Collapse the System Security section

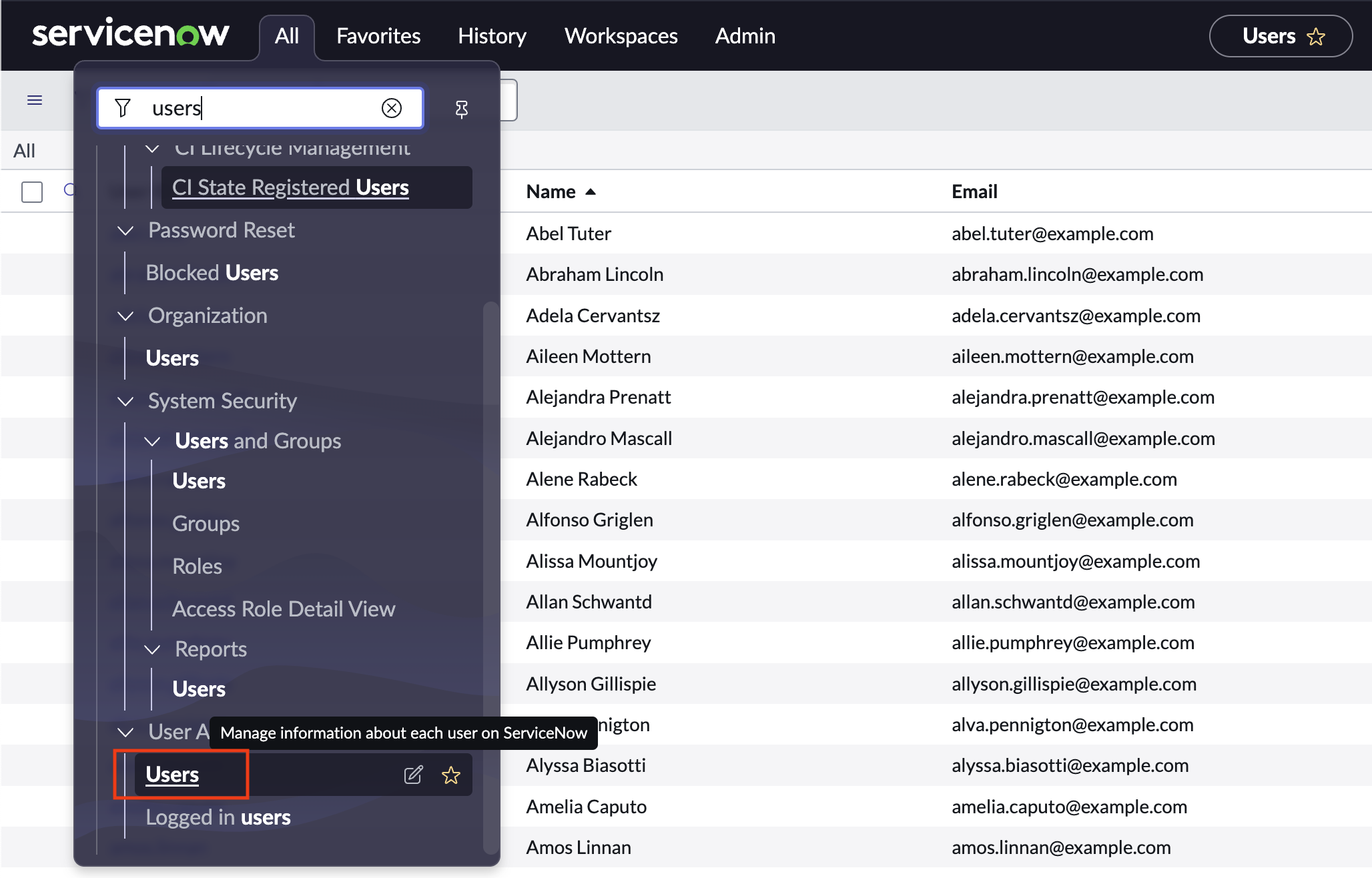(x=125, y=402)
